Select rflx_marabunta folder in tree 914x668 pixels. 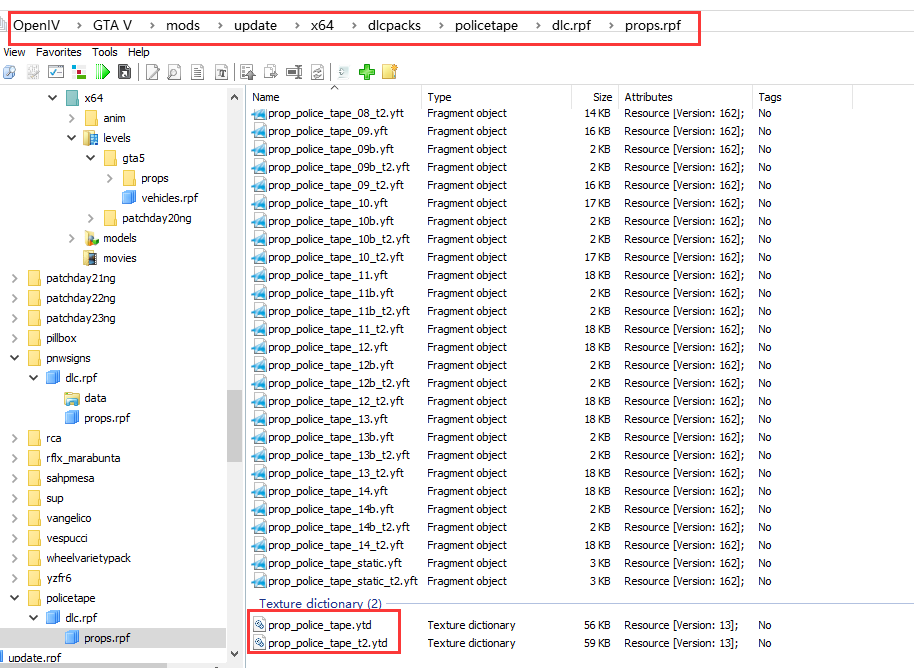click(83, 458)
